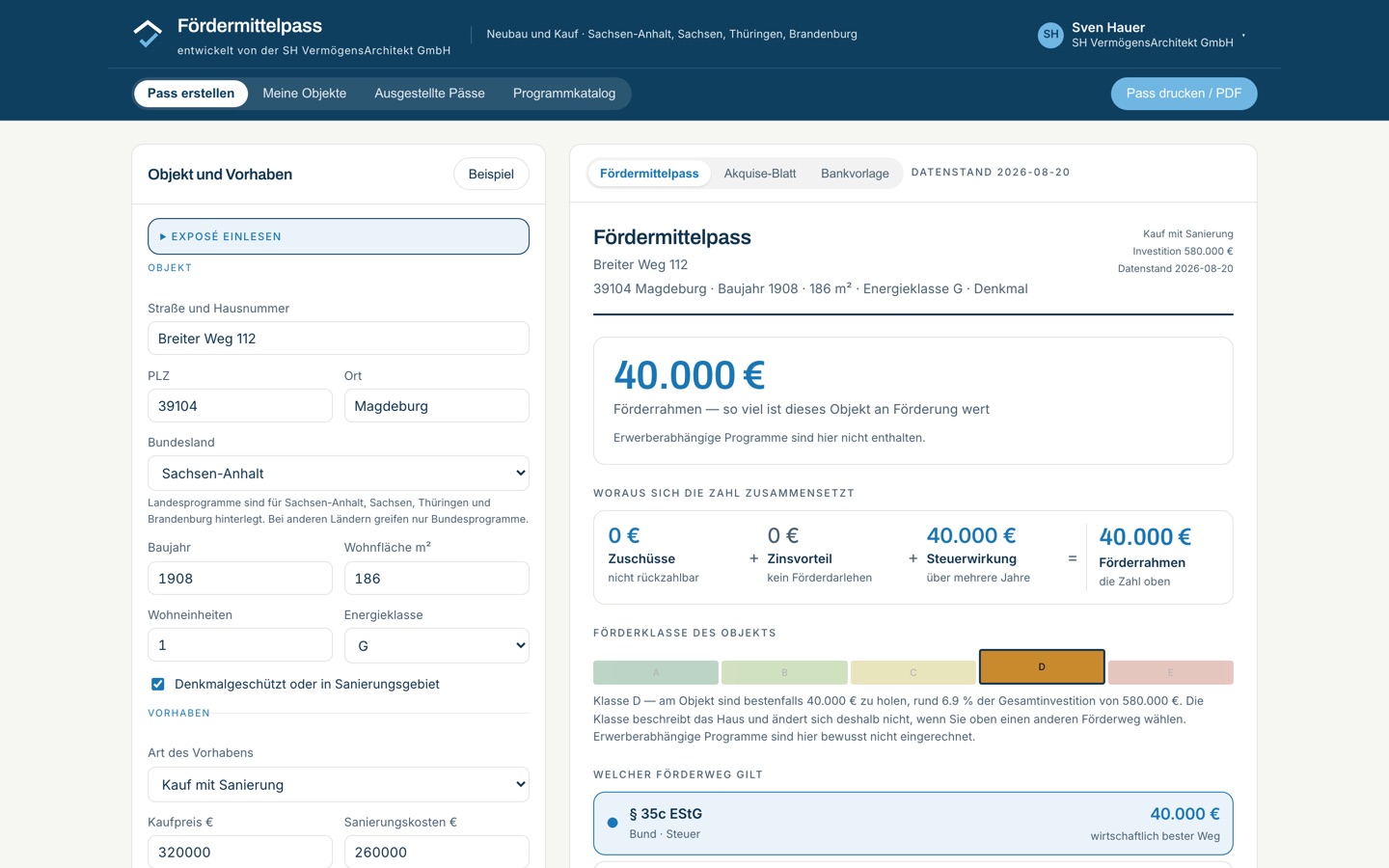
Task: Select the Fördermittelpass view tab in the result panel
Action: 649,174
